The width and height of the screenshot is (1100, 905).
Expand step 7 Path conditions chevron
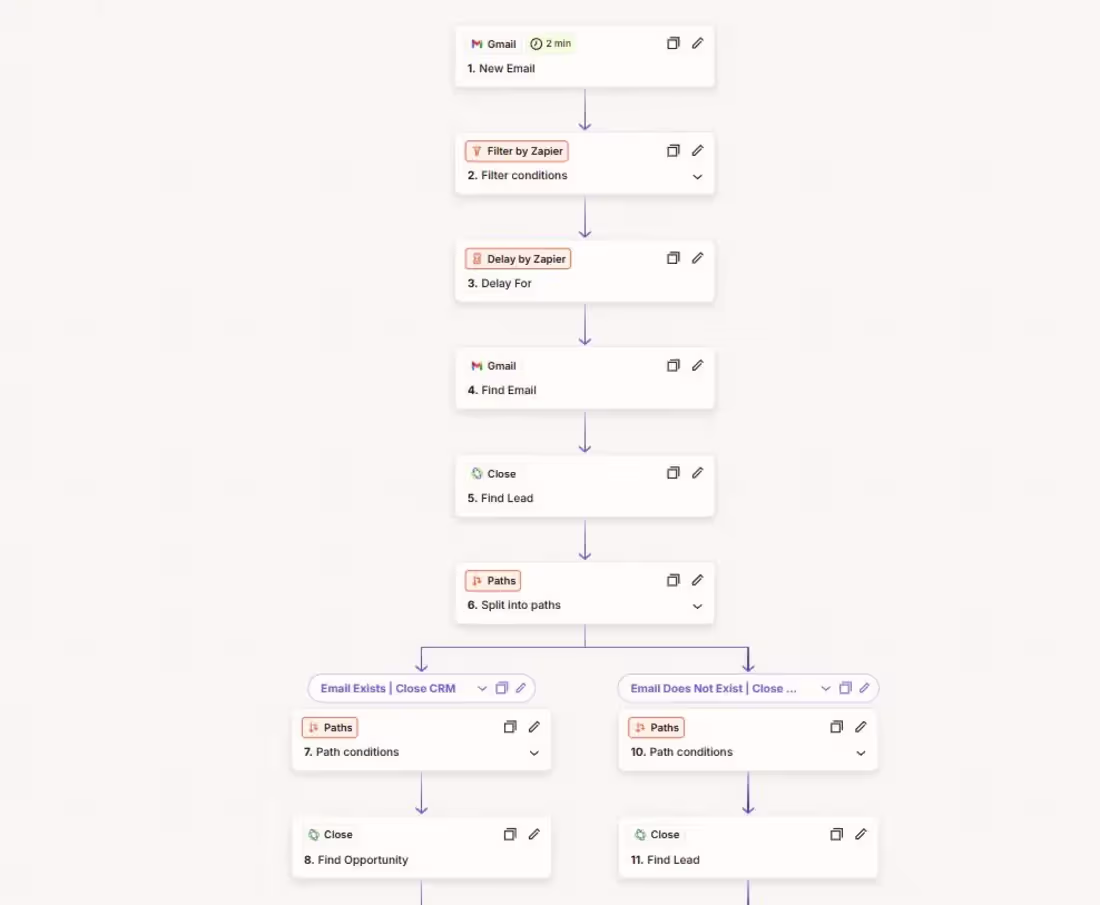pyautogui.click(x=534, y=753)
